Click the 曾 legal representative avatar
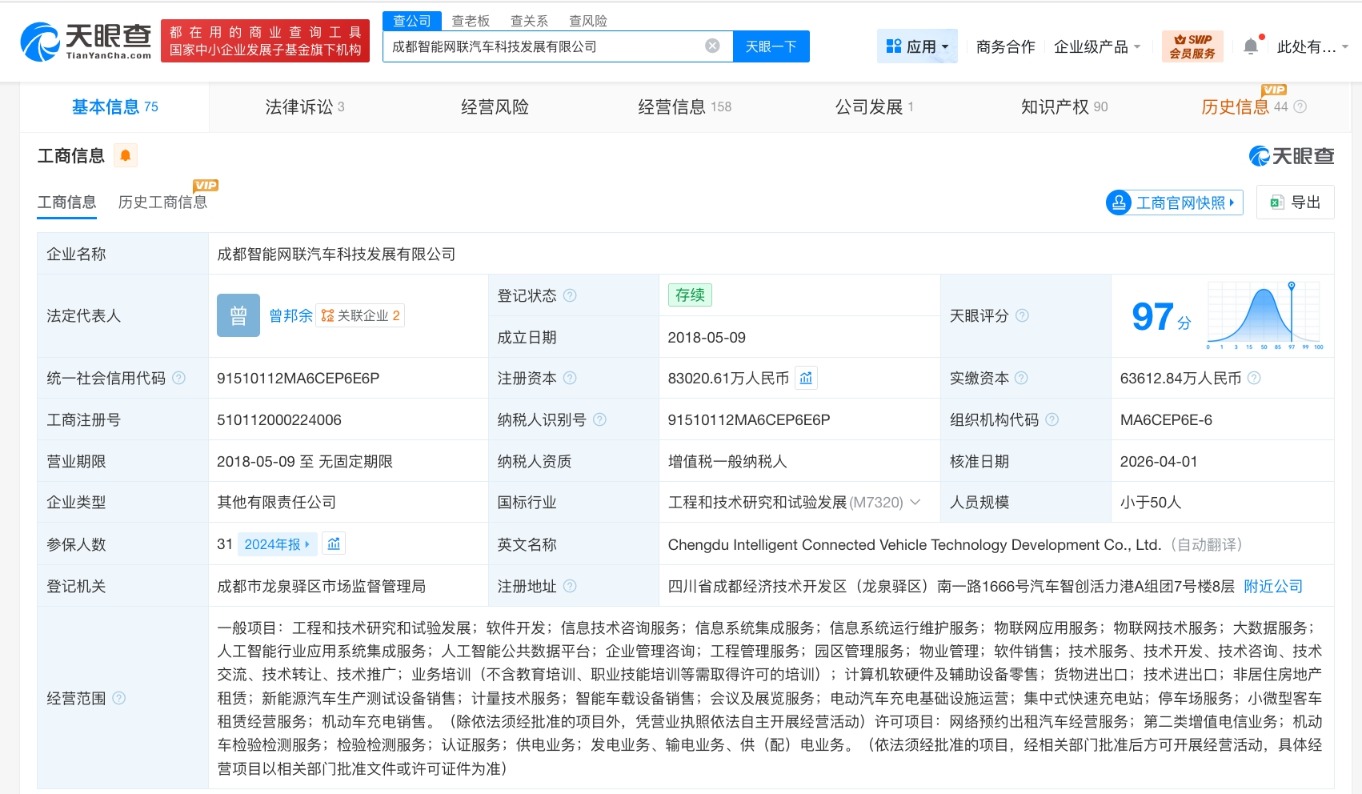 coord(238,316)
